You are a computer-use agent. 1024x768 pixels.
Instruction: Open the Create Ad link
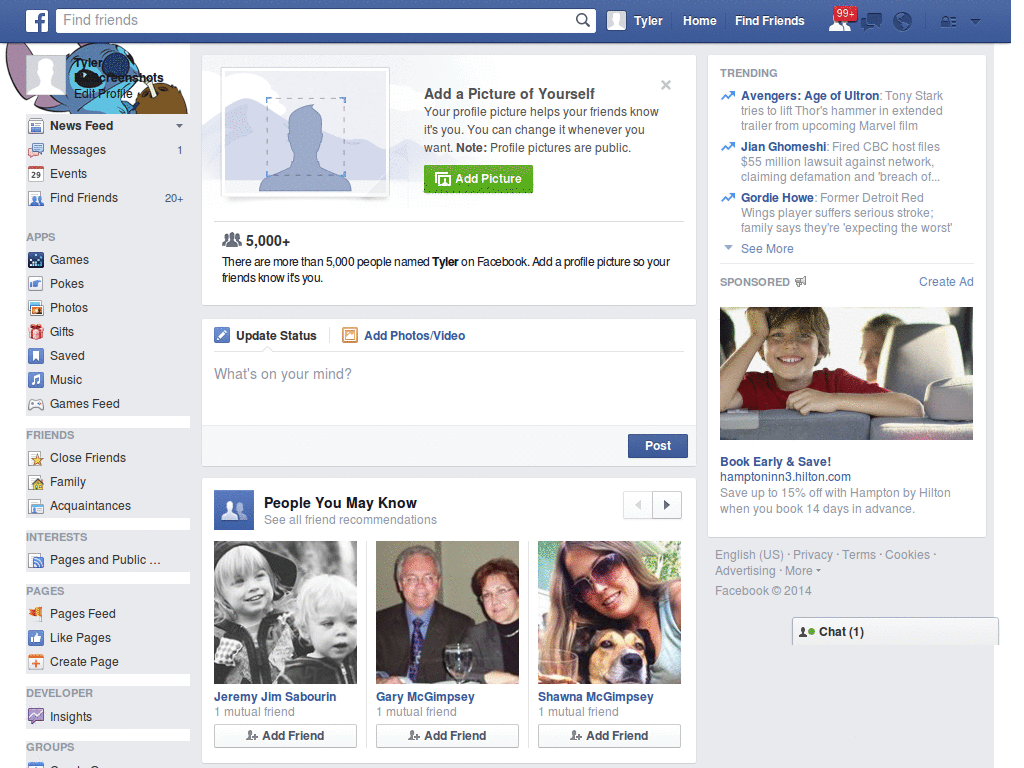pos(945,282)
